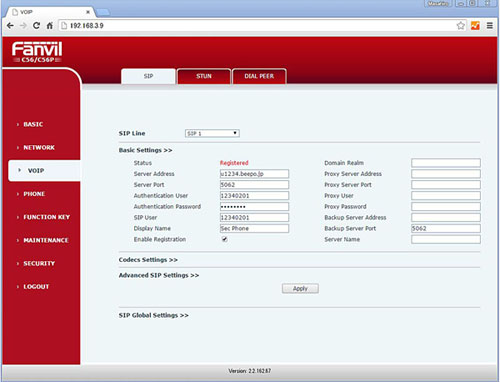
Task: Click the Apply button
Action: click(300, 289)
